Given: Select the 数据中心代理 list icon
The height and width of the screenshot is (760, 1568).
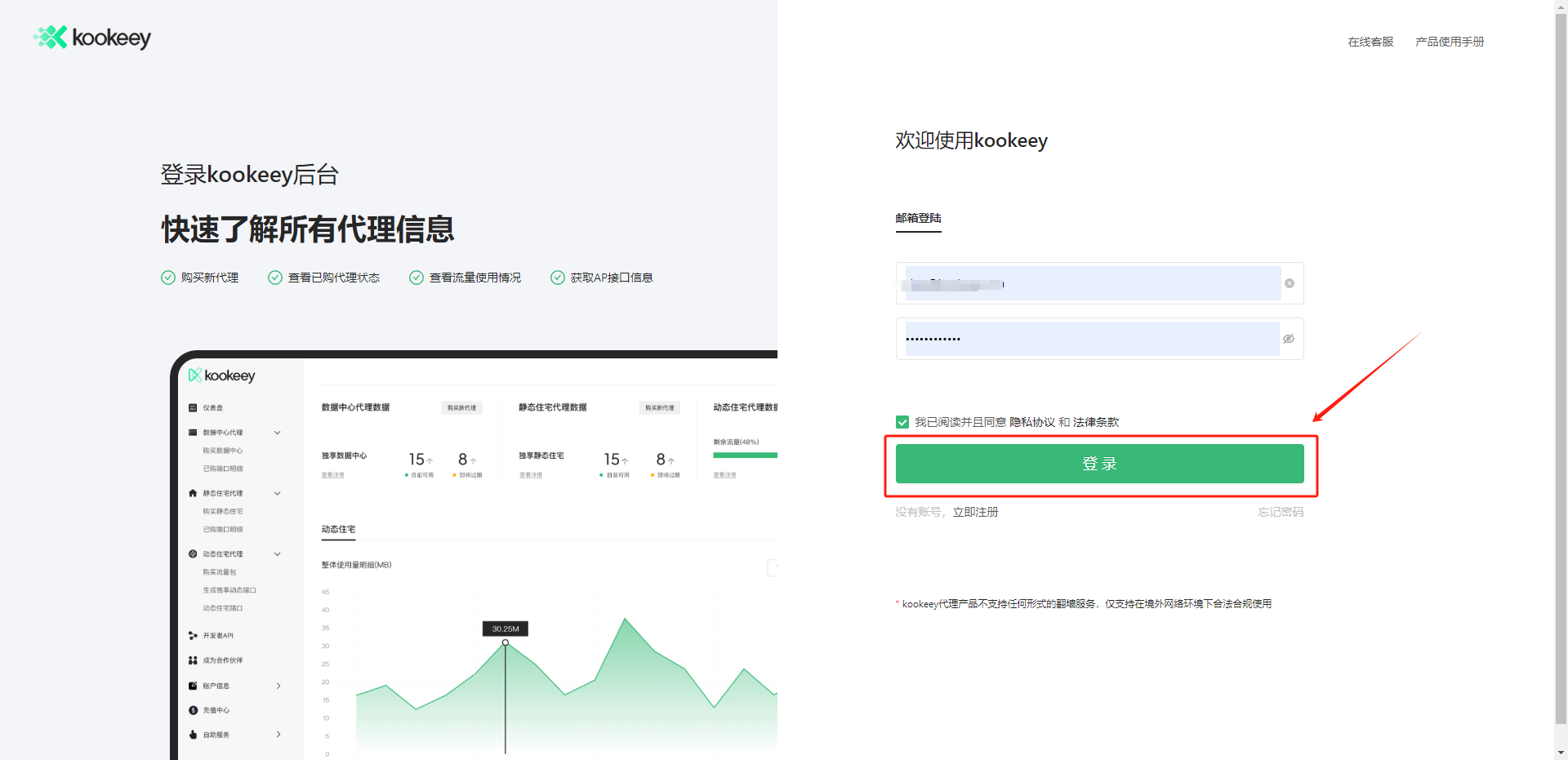Looking at the screenshot, I should tap(193, 433).
